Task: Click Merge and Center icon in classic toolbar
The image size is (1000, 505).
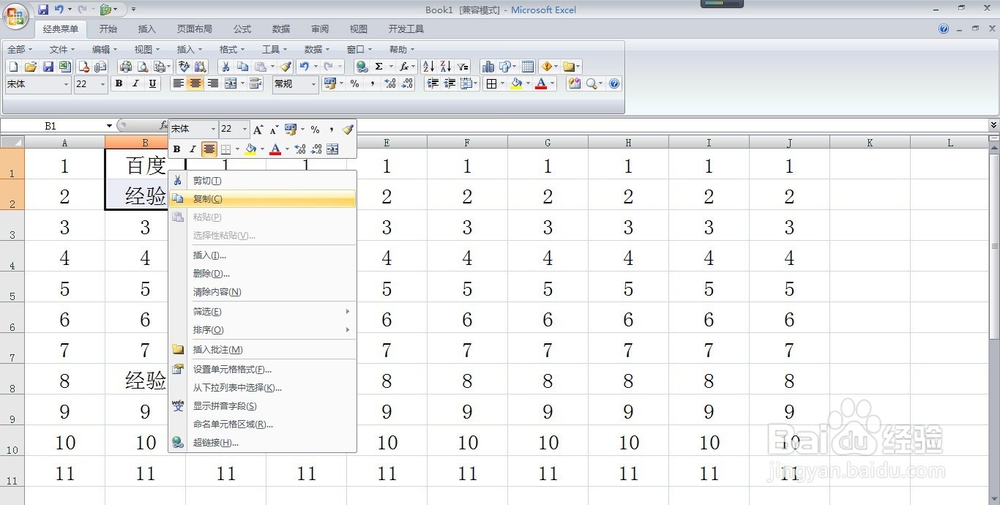Action: click(x=230, y=84)
